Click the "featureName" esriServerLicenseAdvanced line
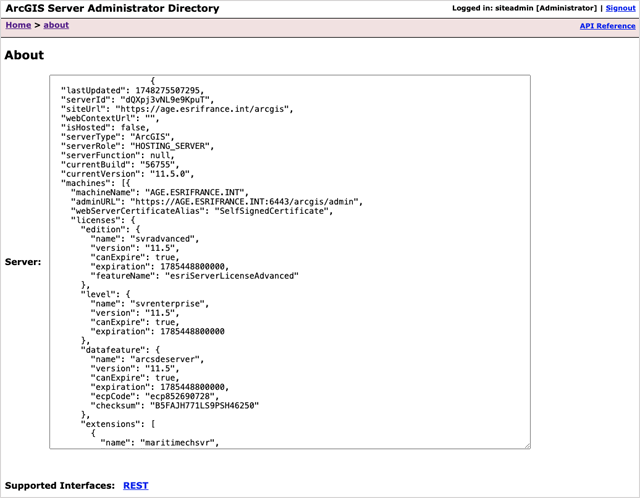Screen dimensions: 640x498 click(x=194, y=276)
